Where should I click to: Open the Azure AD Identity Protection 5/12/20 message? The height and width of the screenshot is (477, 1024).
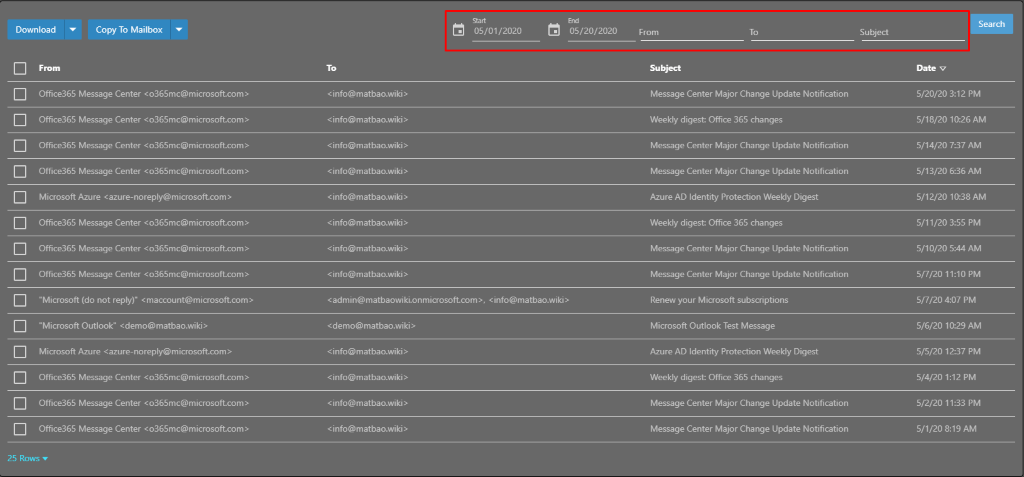pos(734,197)
